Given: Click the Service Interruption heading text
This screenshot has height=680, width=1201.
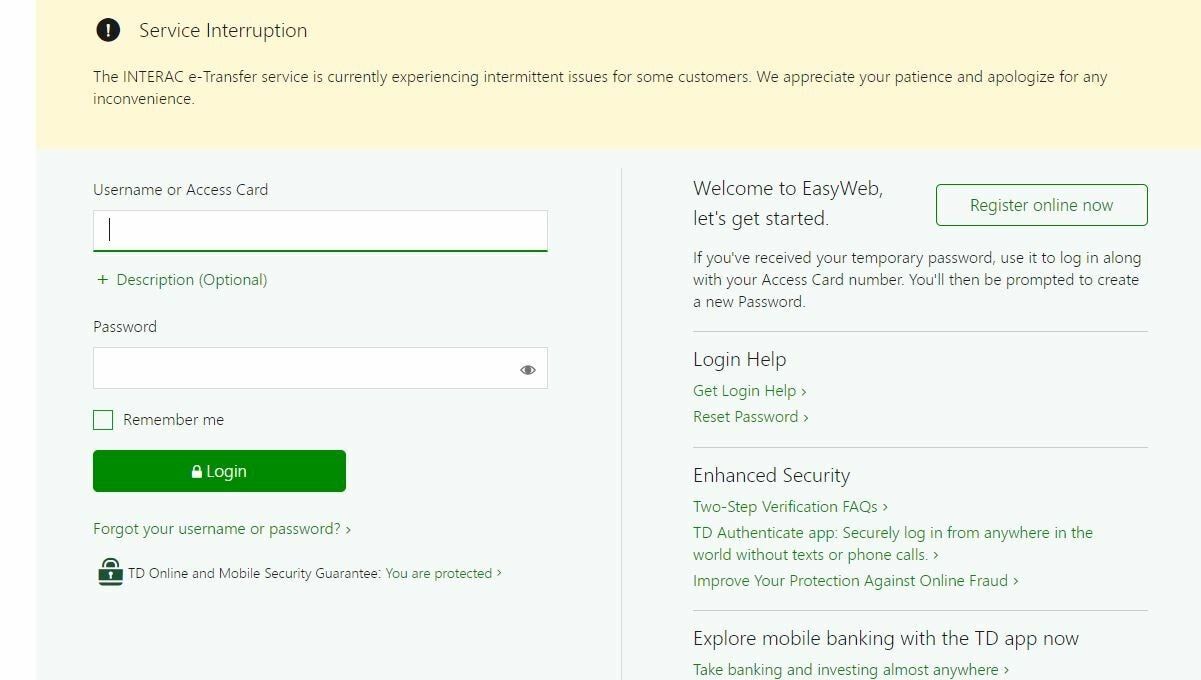Looking at the screenshot, I should click(x=223, y=31).
